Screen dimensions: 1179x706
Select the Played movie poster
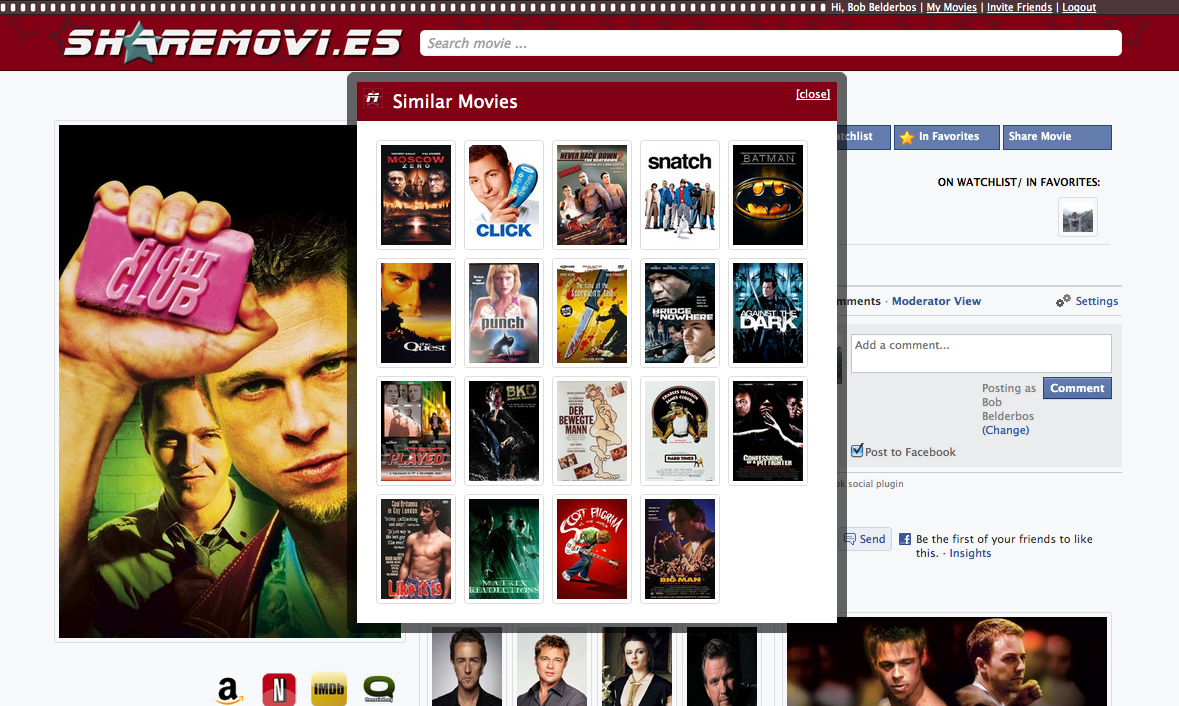point(416,431)
